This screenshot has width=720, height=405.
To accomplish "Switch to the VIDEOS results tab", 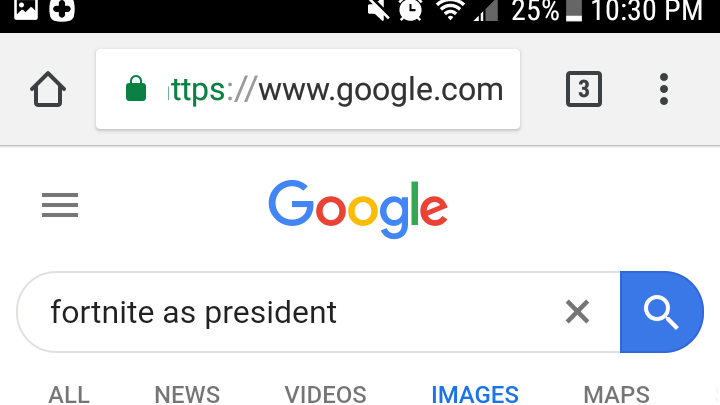I will 326,394.
